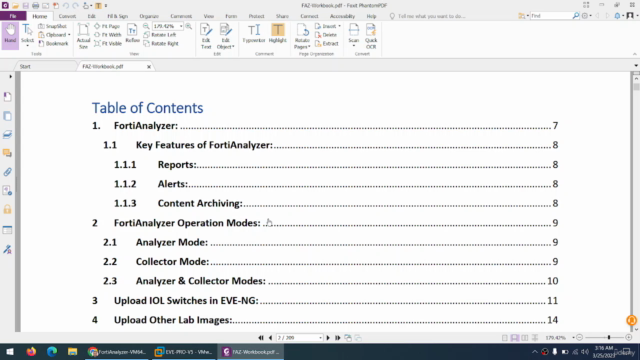The width and height of the screenshot is (640, 360).
Task: Open the Attachments panel paperclip icon
Action: (x=7, y=172)
